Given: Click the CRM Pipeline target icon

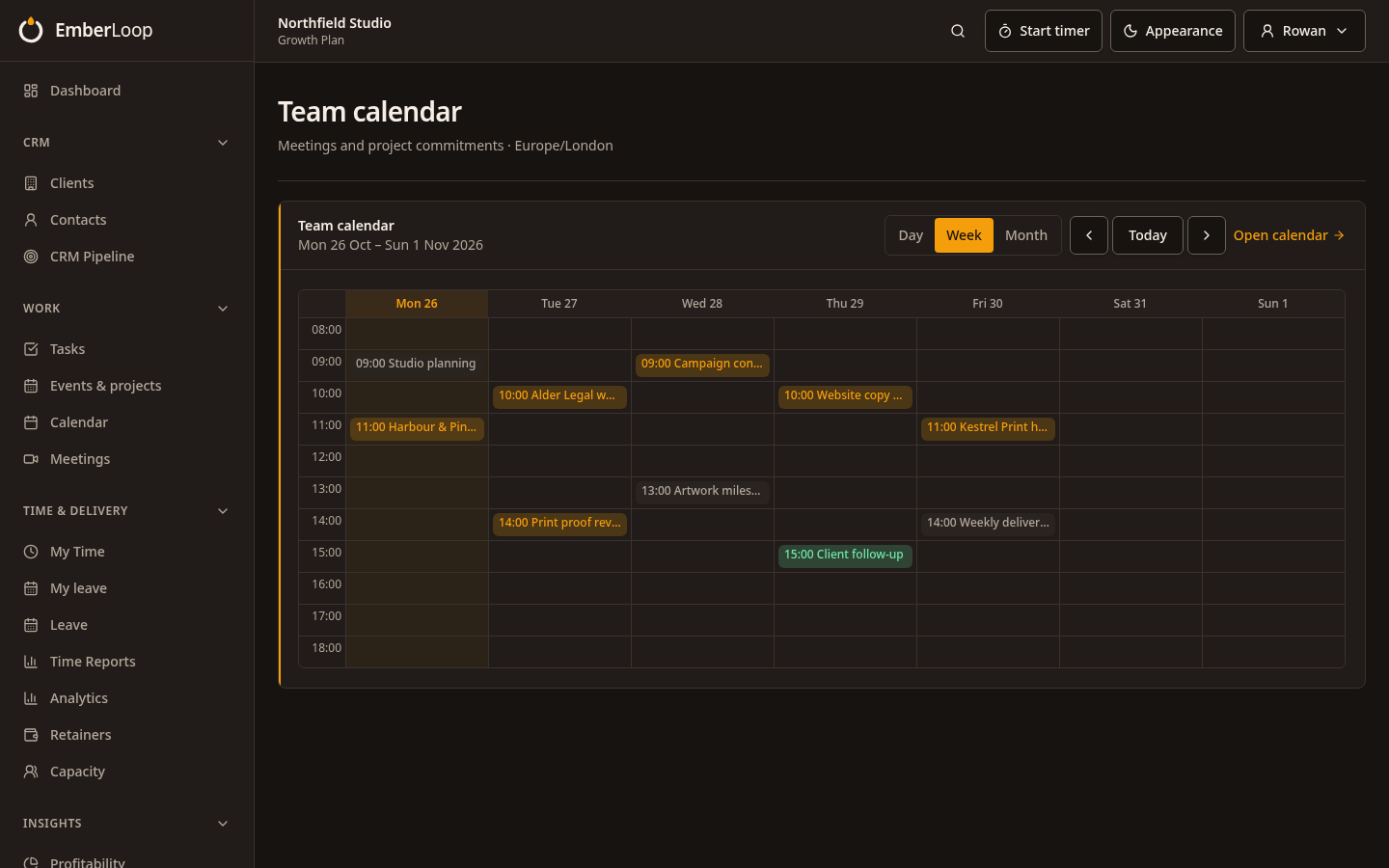Looking at the screenshot, I should point(31,257).
